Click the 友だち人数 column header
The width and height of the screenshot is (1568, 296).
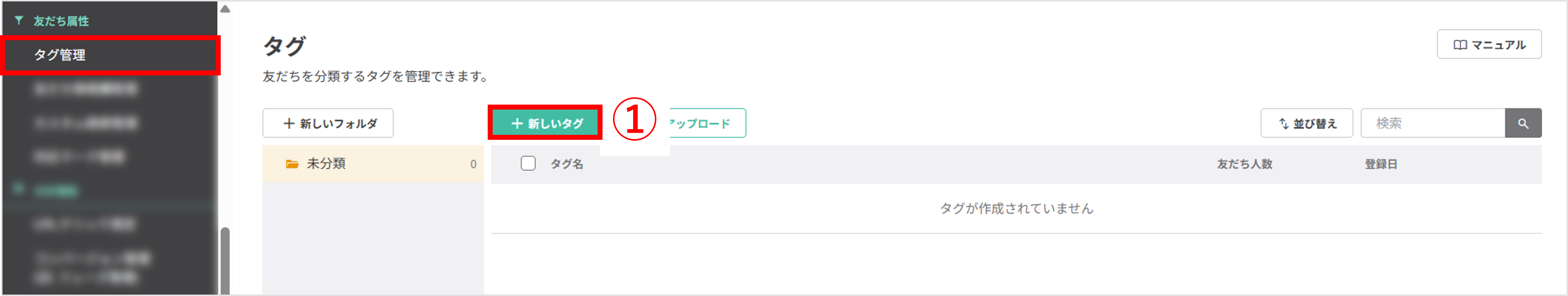(1244, 164)
